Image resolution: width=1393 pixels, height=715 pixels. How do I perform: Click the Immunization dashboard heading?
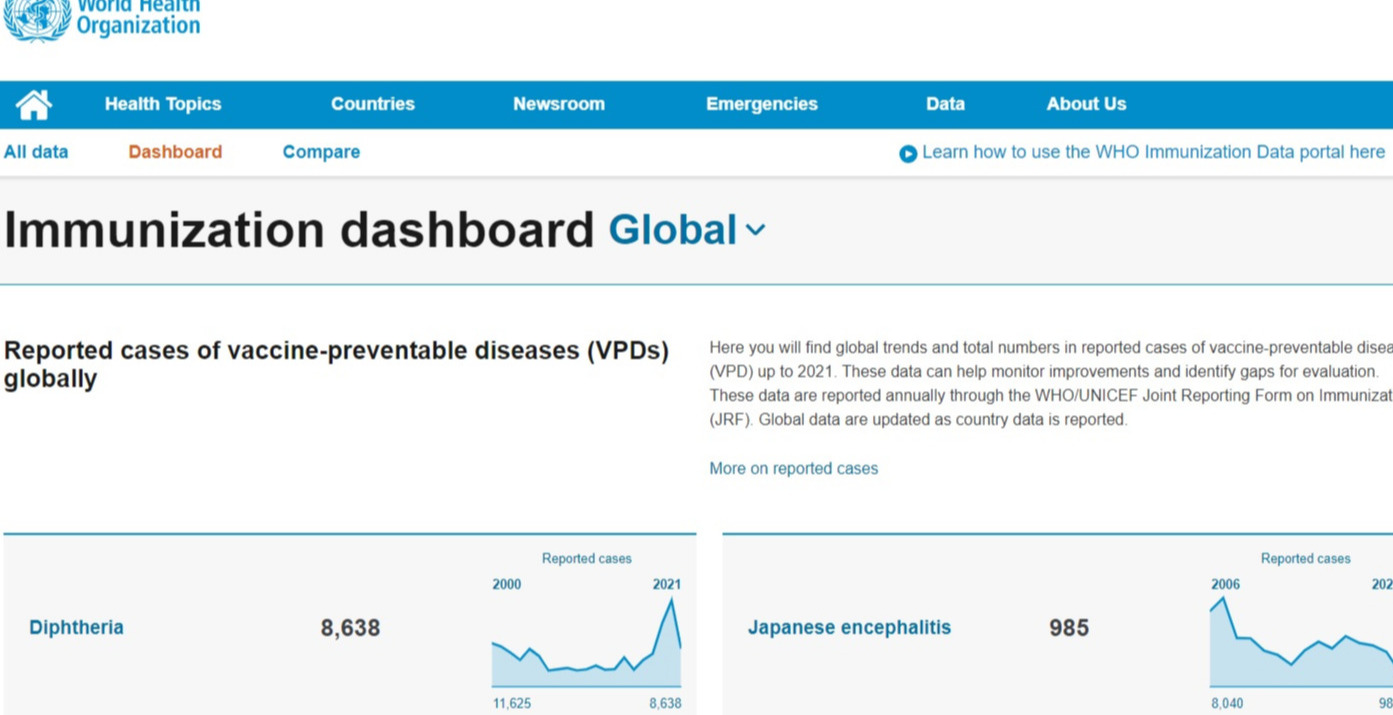coord(299,230)
